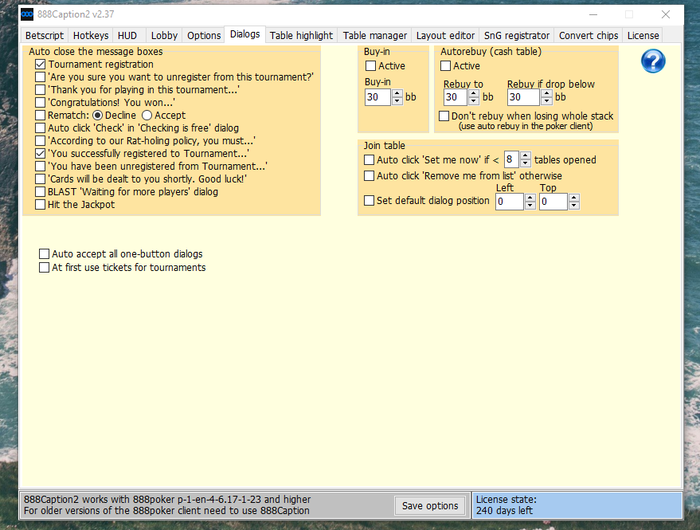Increase the Rebuy to spinner value

[474, 93]
